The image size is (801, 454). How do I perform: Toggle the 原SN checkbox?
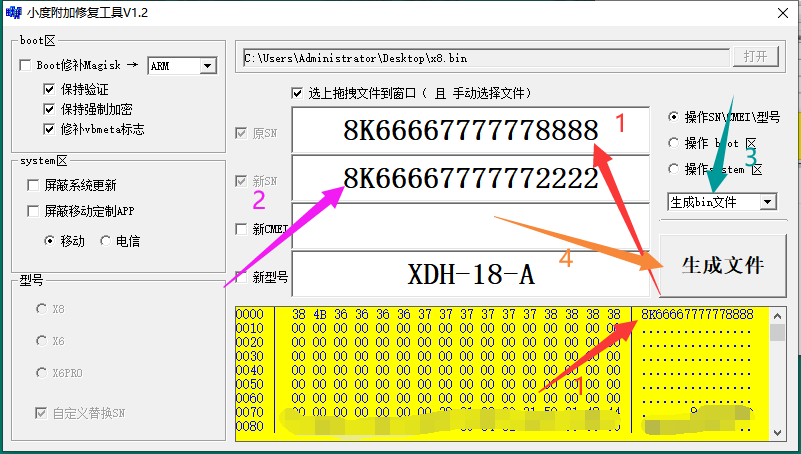pyautogui.click(x=241, y=134)
